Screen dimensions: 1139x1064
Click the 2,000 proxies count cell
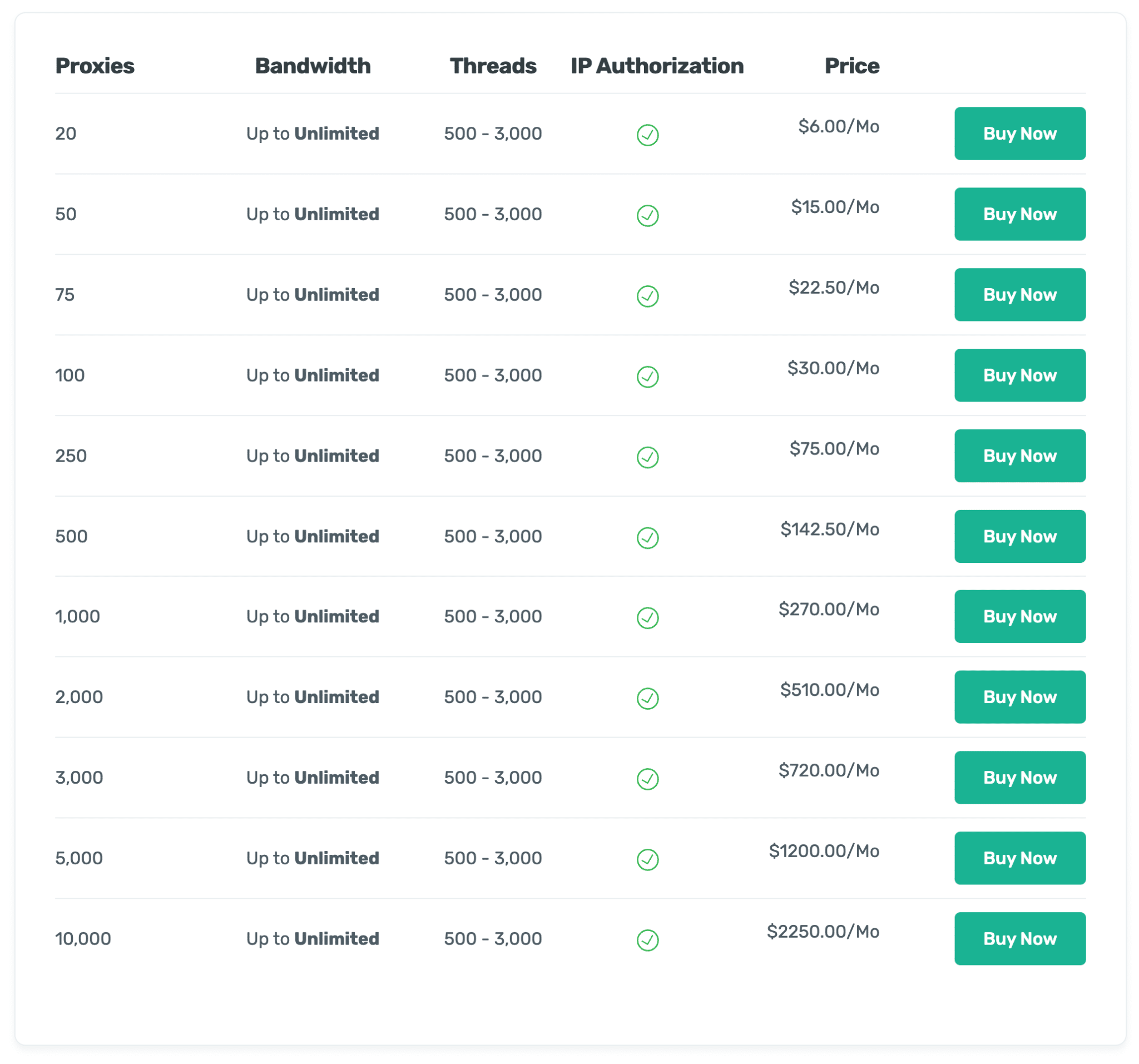(x=79, y=697)
